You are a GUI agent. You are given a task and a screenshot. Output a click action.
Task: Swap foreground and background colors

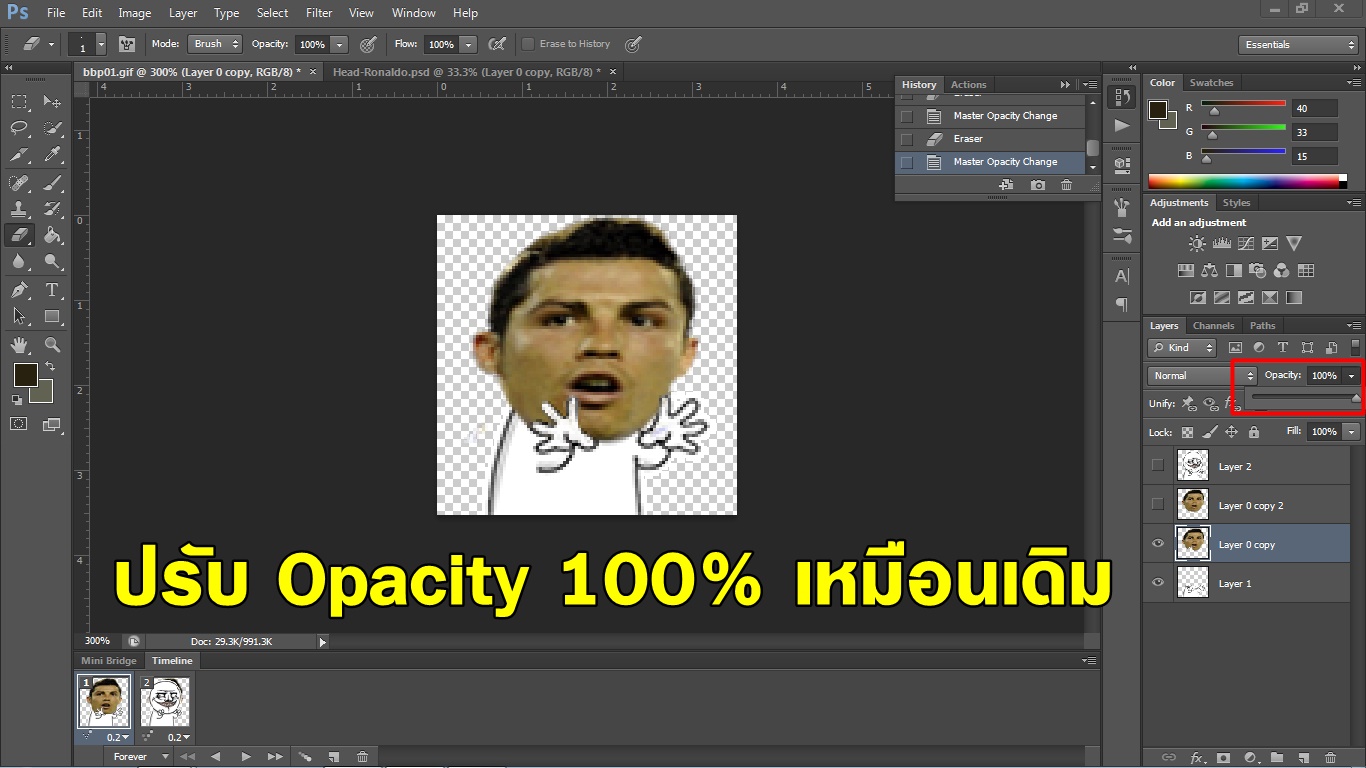click(50, 367)
